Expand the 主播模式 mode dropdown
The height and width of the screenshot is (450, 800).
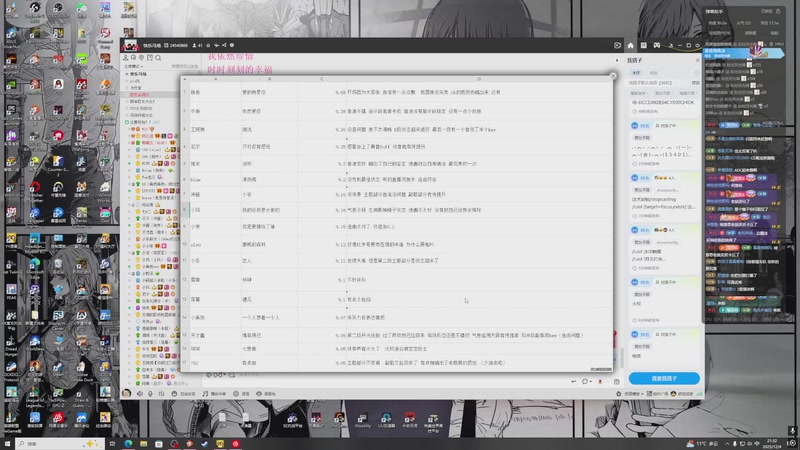(134, 66)
